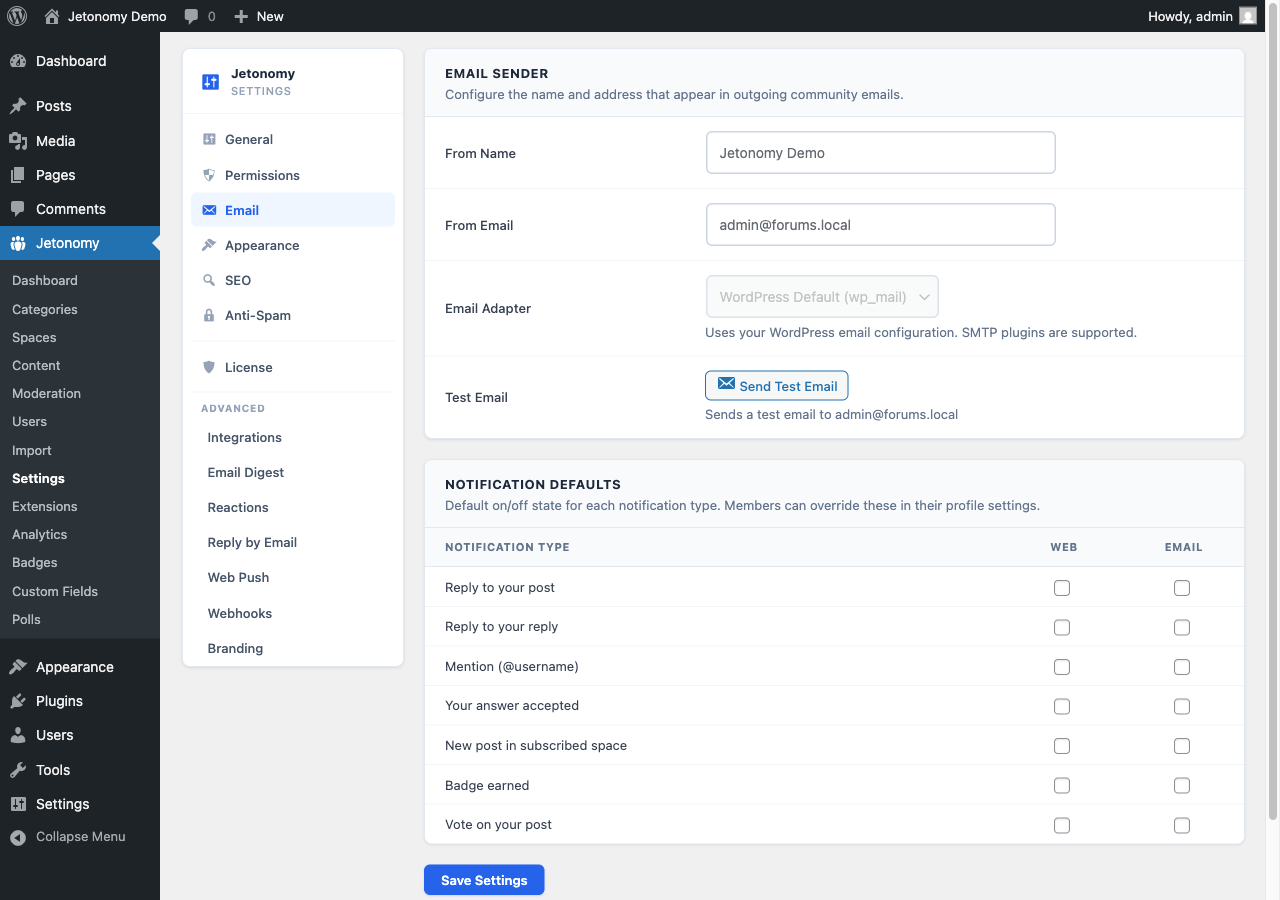Image resolution: width=1280 pixels, height=900 pixels.
Task: Open the Email Adapter dropdown
Action: pyautogui.click(x=822, y=296)
